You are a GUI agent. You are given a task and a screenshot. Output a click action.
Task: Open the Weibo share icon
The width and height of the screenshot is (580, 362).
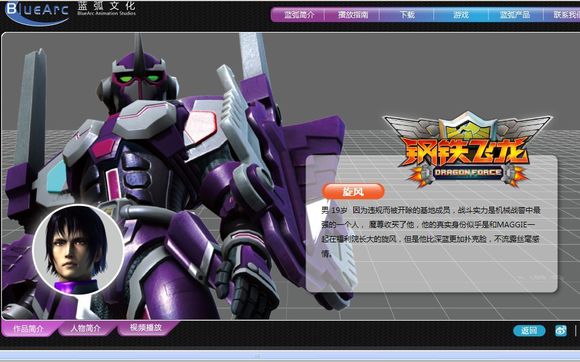tap(561, 331)
